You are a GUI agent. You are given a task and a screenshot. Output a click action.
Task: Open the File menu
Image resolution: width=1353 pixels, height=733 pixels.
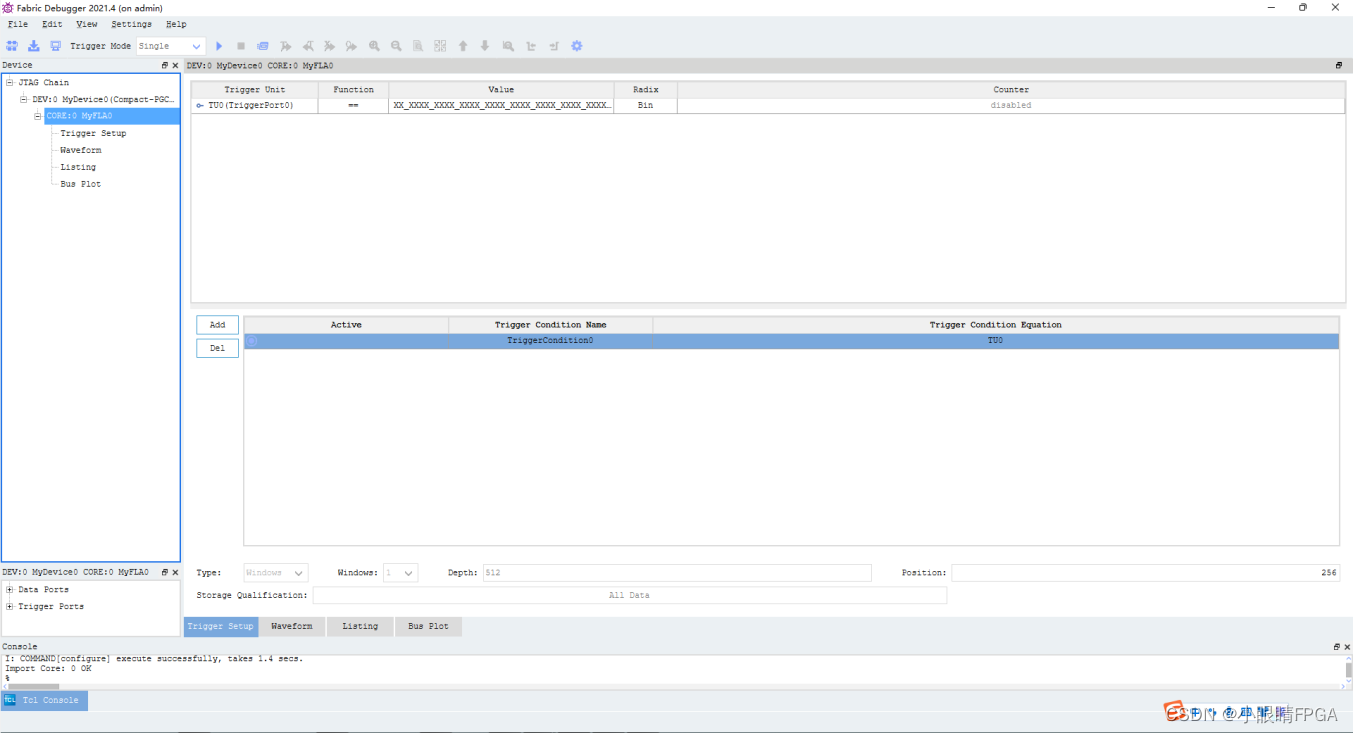pyautogui.click(x=18, y=24)
